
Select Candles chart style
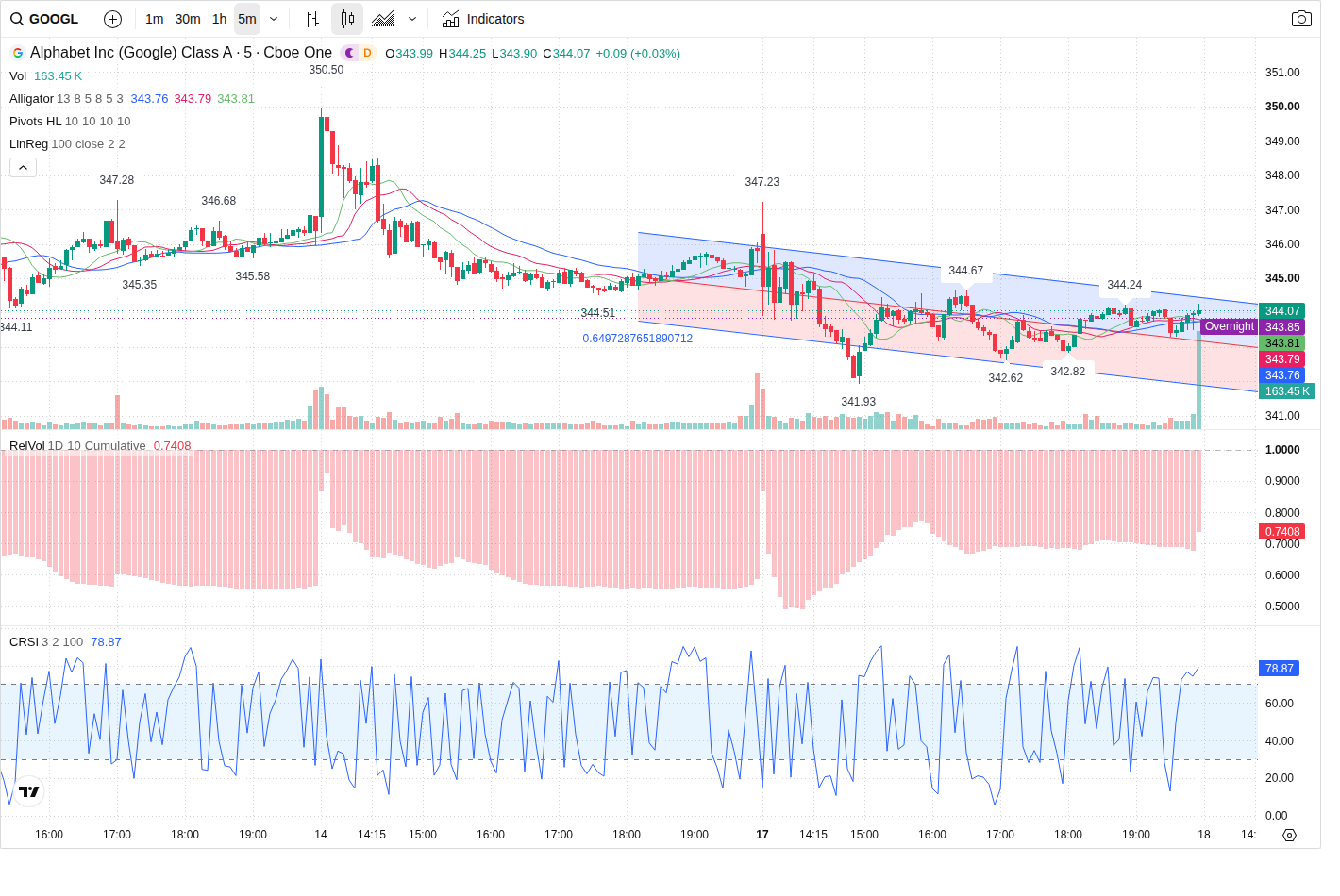click(347, 19)
